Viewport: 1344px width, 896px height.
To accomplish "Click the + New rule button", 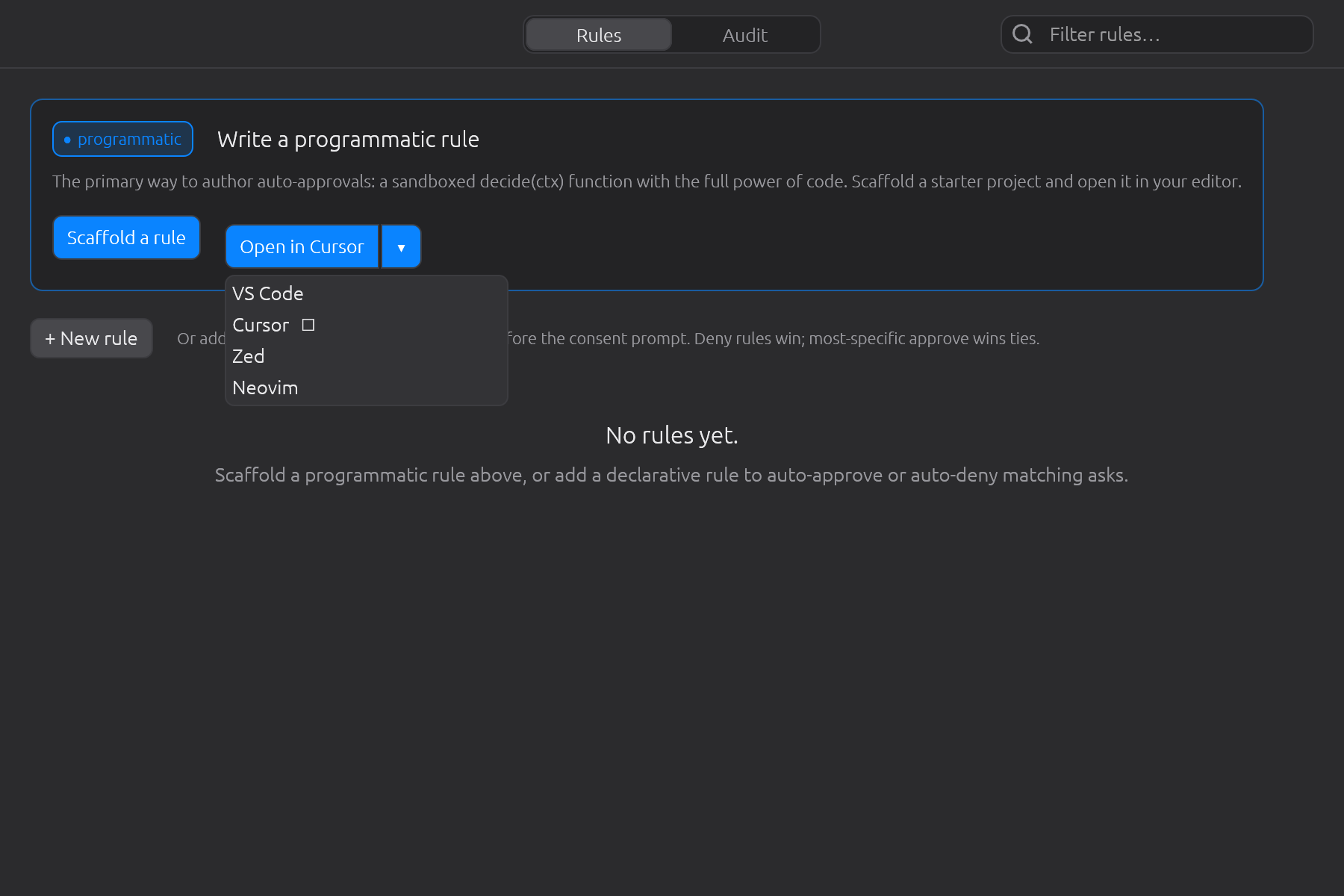I will click(91, 338).
